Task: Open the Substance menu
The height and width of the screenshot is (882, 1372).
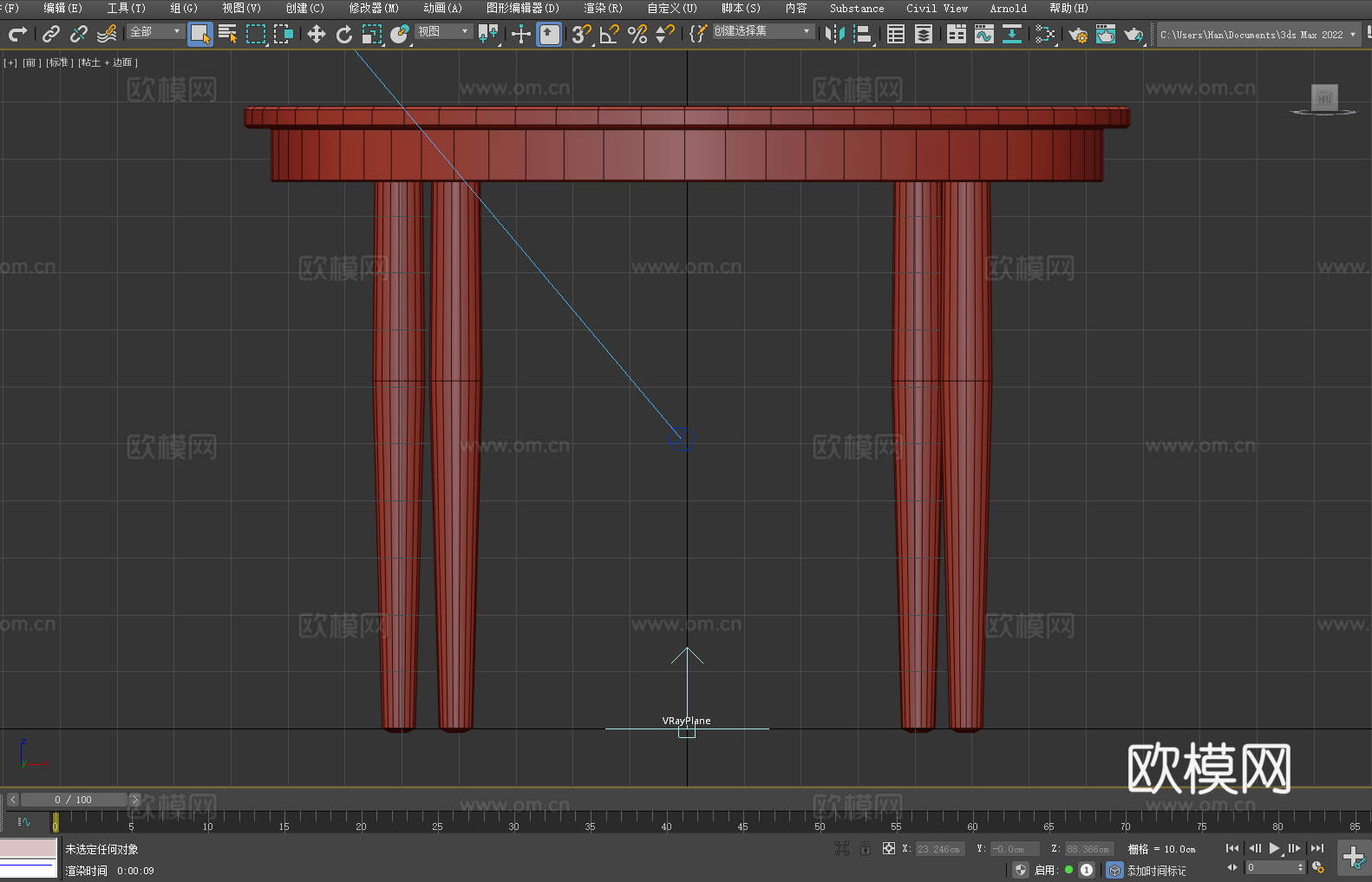Action: [x=857, y=8]
